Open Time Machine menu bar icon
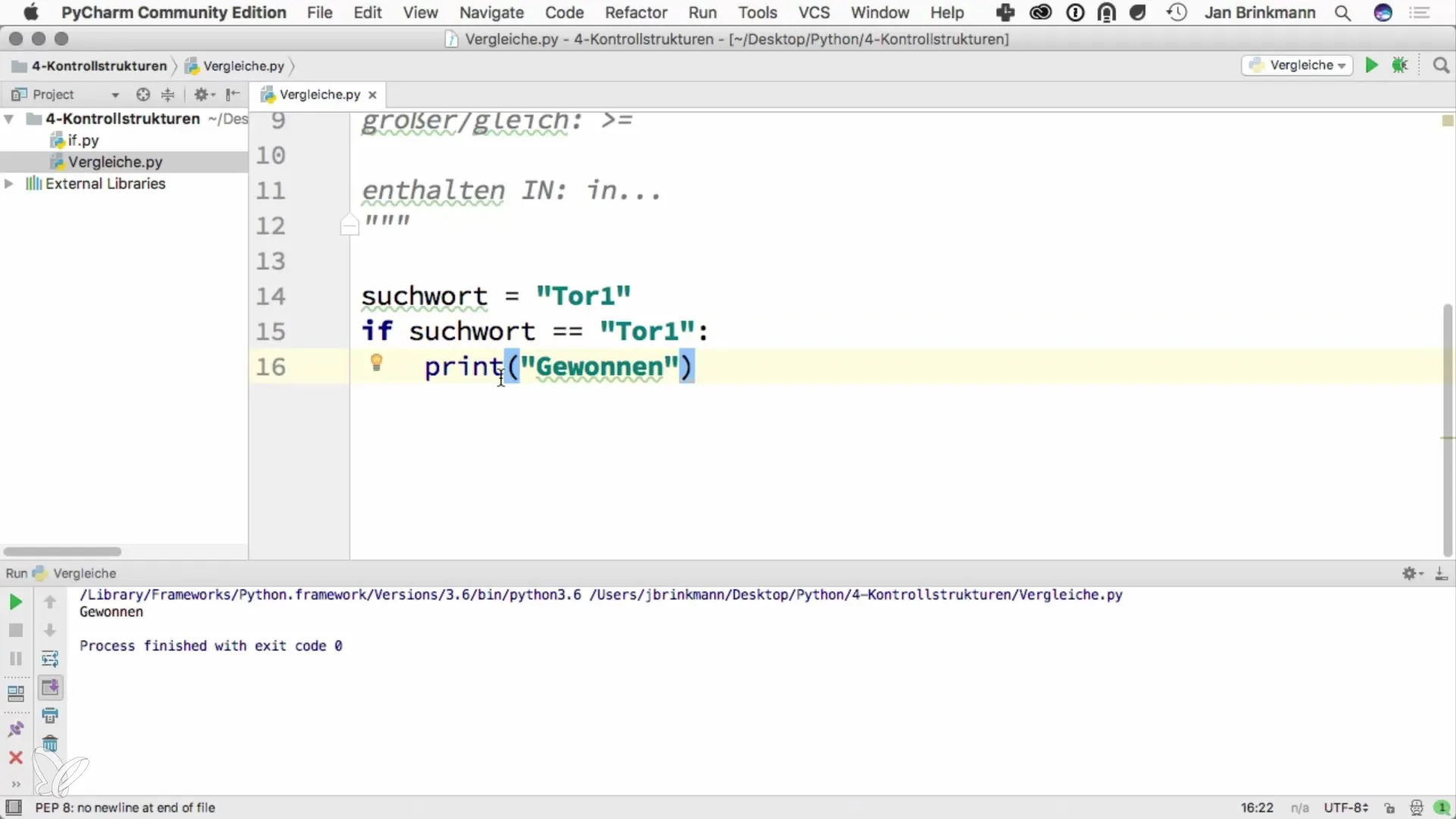The width and height of the screenshot is (1456, 819). 1176,13
